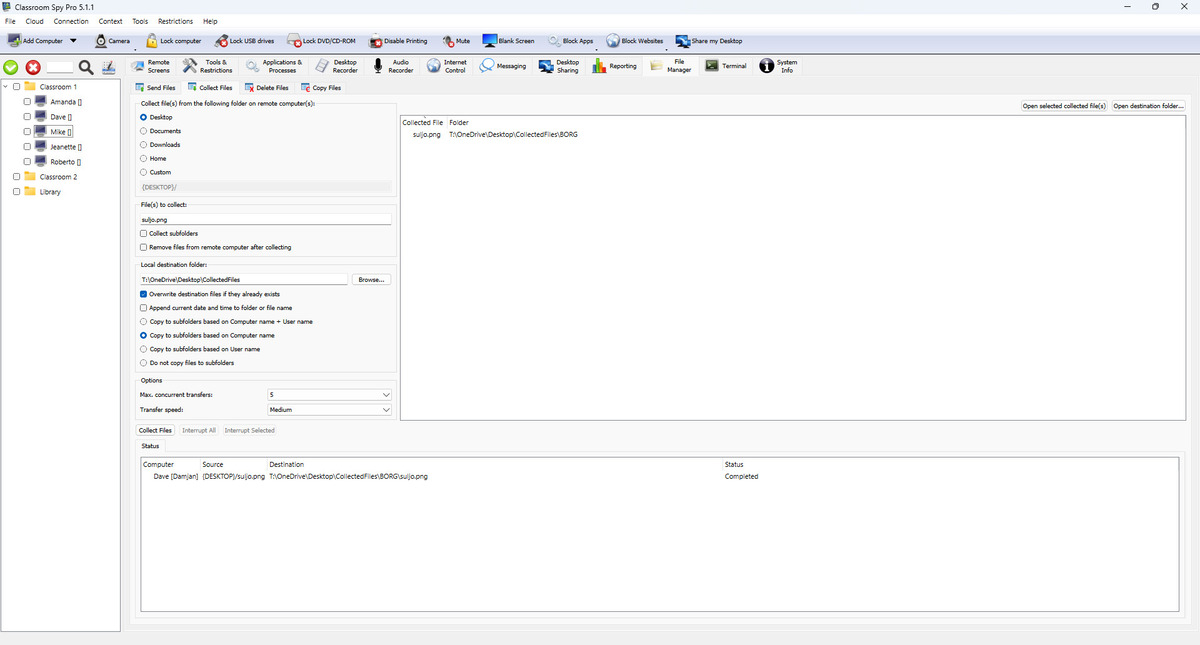Open the Max concurrent transfers dropdown

click(329, 395)
